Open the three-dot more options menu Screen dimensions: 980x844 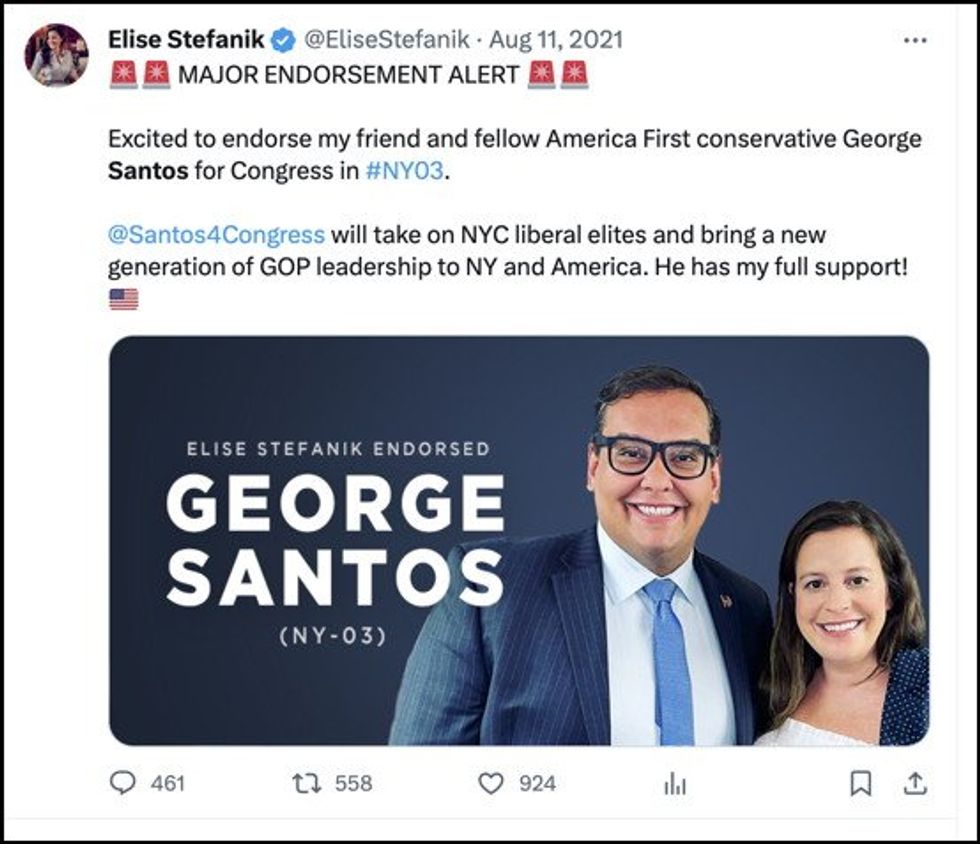click(915, 40)
